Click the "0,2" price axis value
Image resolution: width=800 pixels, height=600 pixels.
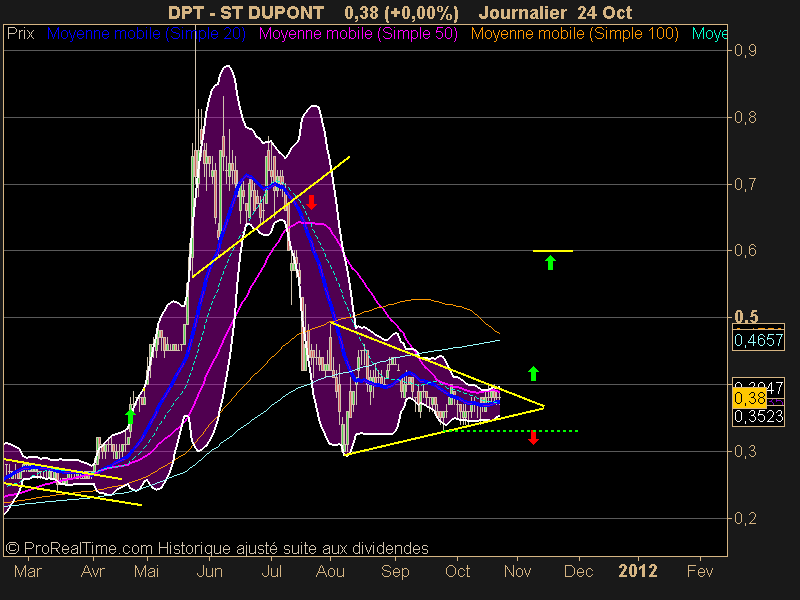click(x=745, y=518)
